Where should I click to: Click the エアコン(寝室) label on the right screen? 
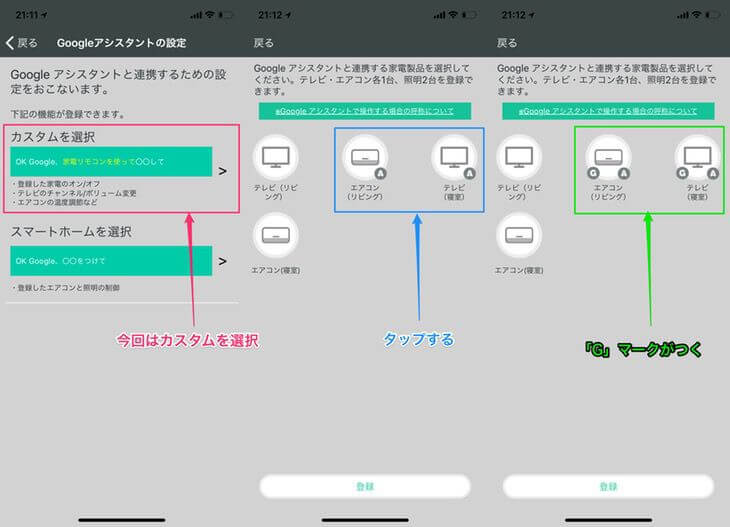click(519, 270)
